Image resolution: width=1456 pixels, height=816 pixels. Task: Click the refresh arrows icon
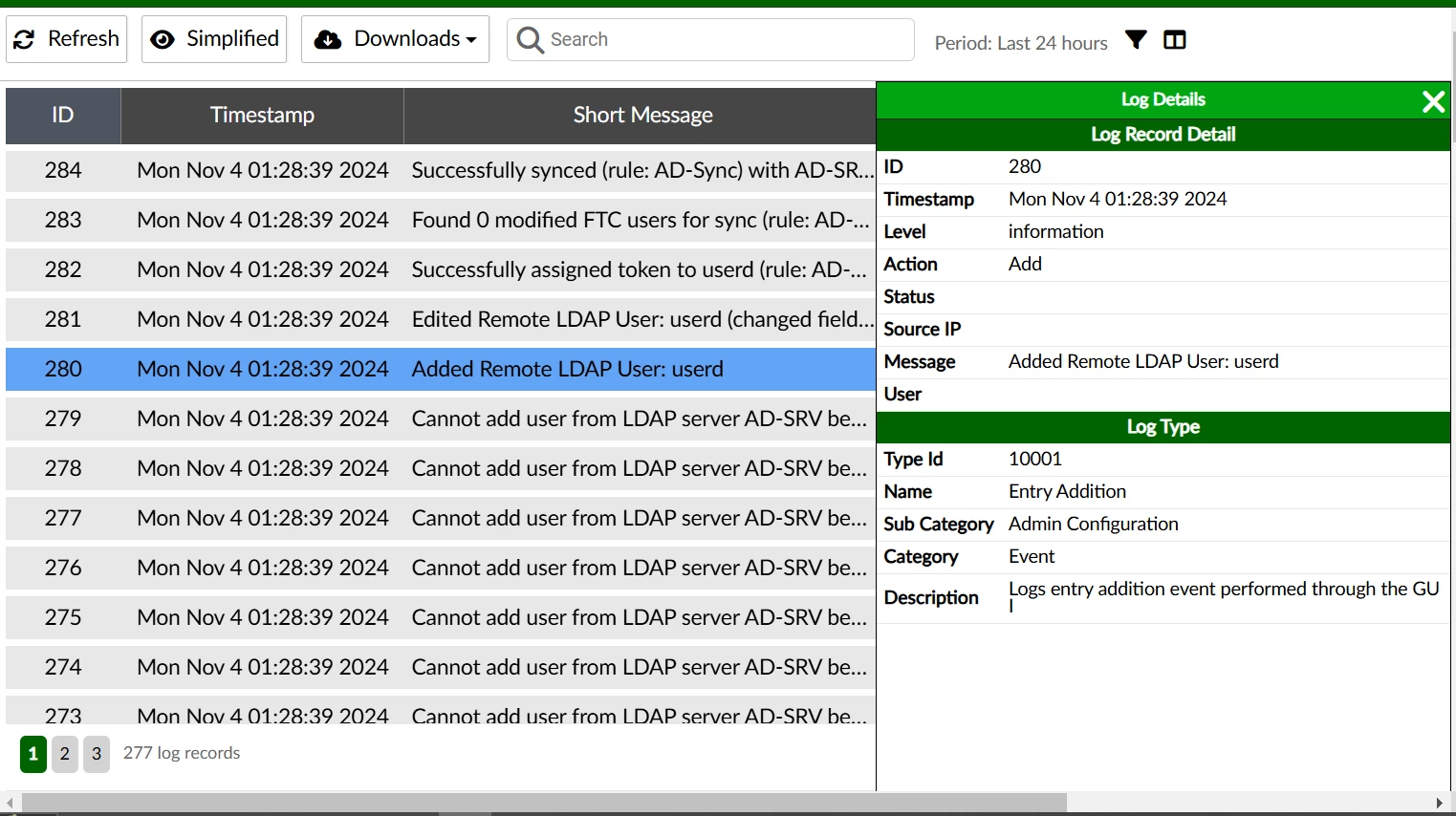[x=25, y=39]
